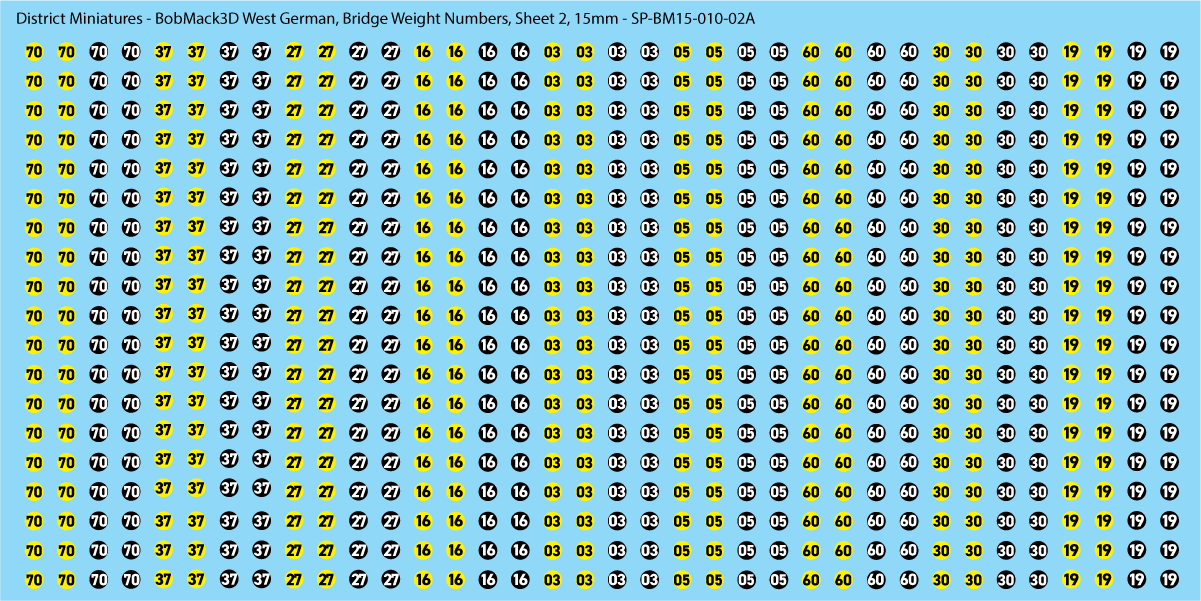1201x601 pixels.
Task: Click first black 03 circle in bottom row
Action: click(x=617, y=579)
